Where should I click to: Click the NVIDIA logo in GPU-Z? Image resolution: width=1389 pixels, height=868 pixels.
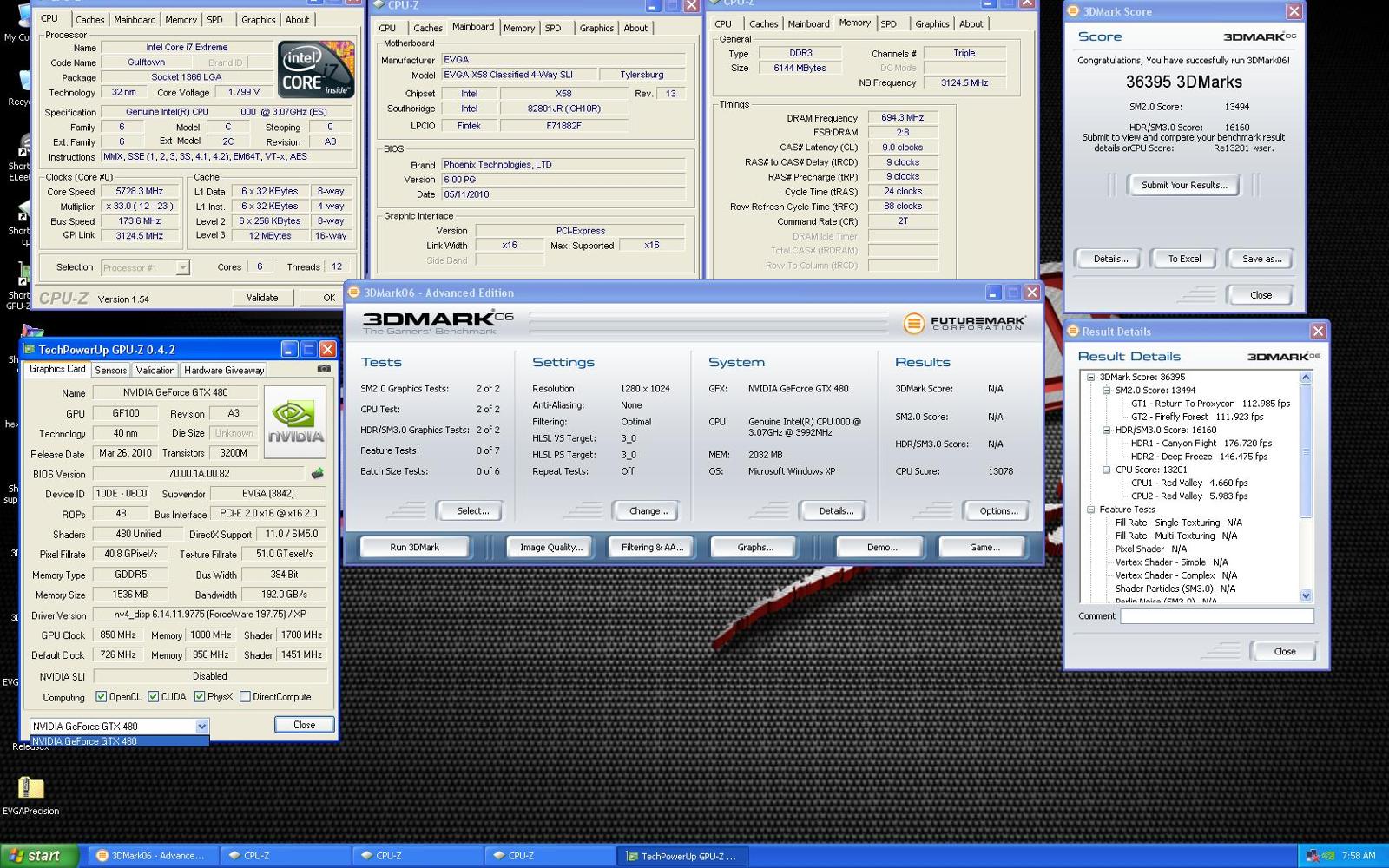(296, 422)
